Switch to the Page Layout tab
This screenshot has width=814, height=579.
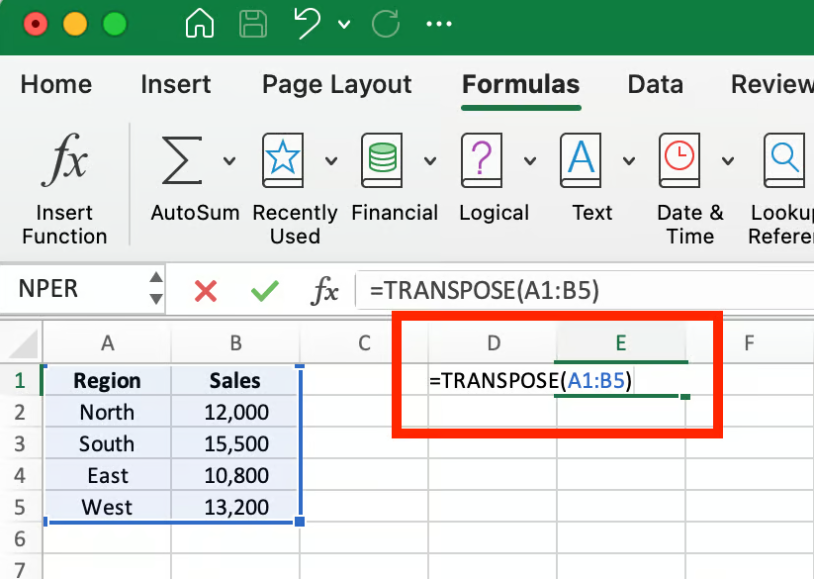click(x=336, y=85)
